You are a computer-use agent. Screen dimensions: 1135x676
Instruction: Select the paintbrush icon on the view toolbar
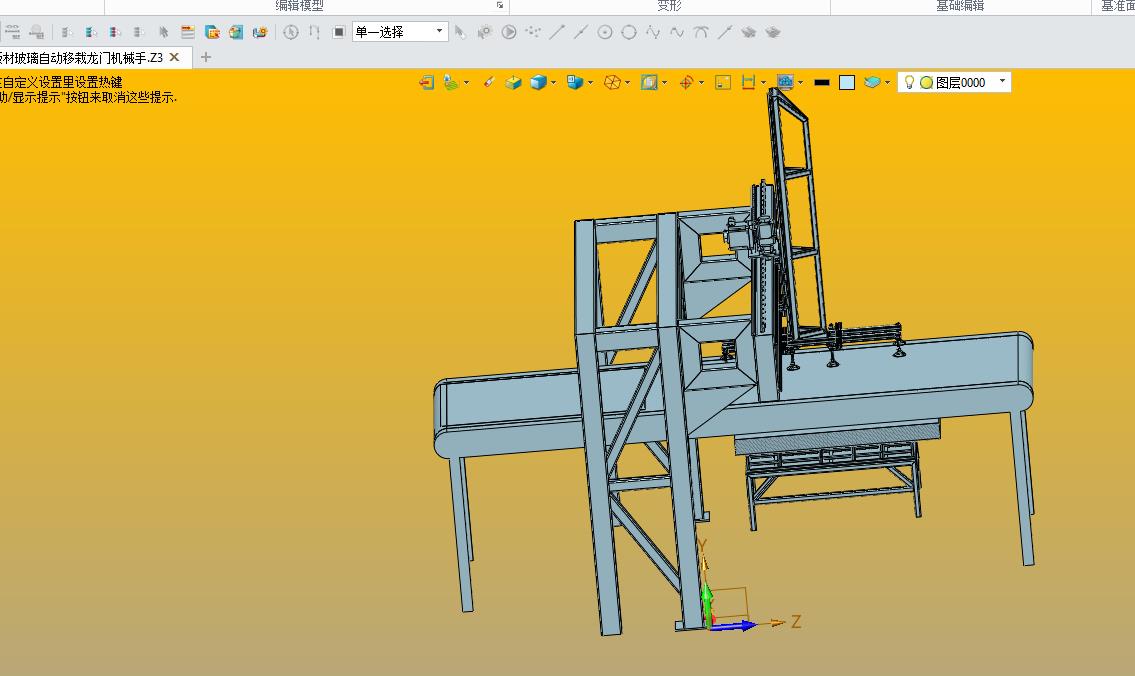(489, 83)
